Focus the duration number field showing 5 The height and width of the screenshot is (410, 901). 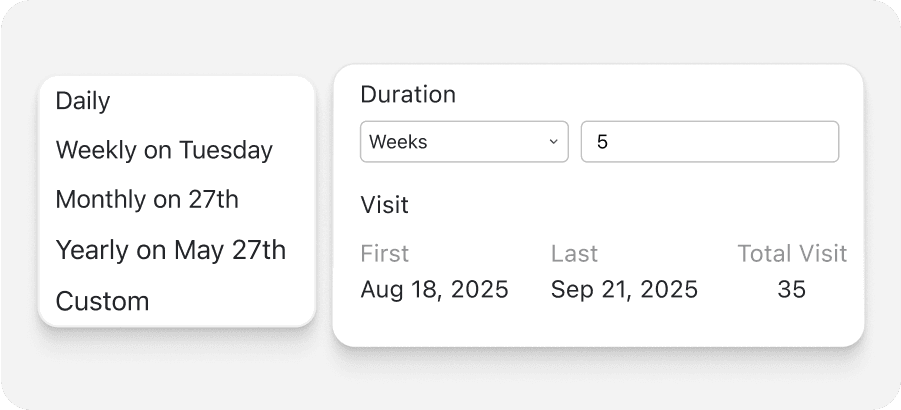coord(709,142)
